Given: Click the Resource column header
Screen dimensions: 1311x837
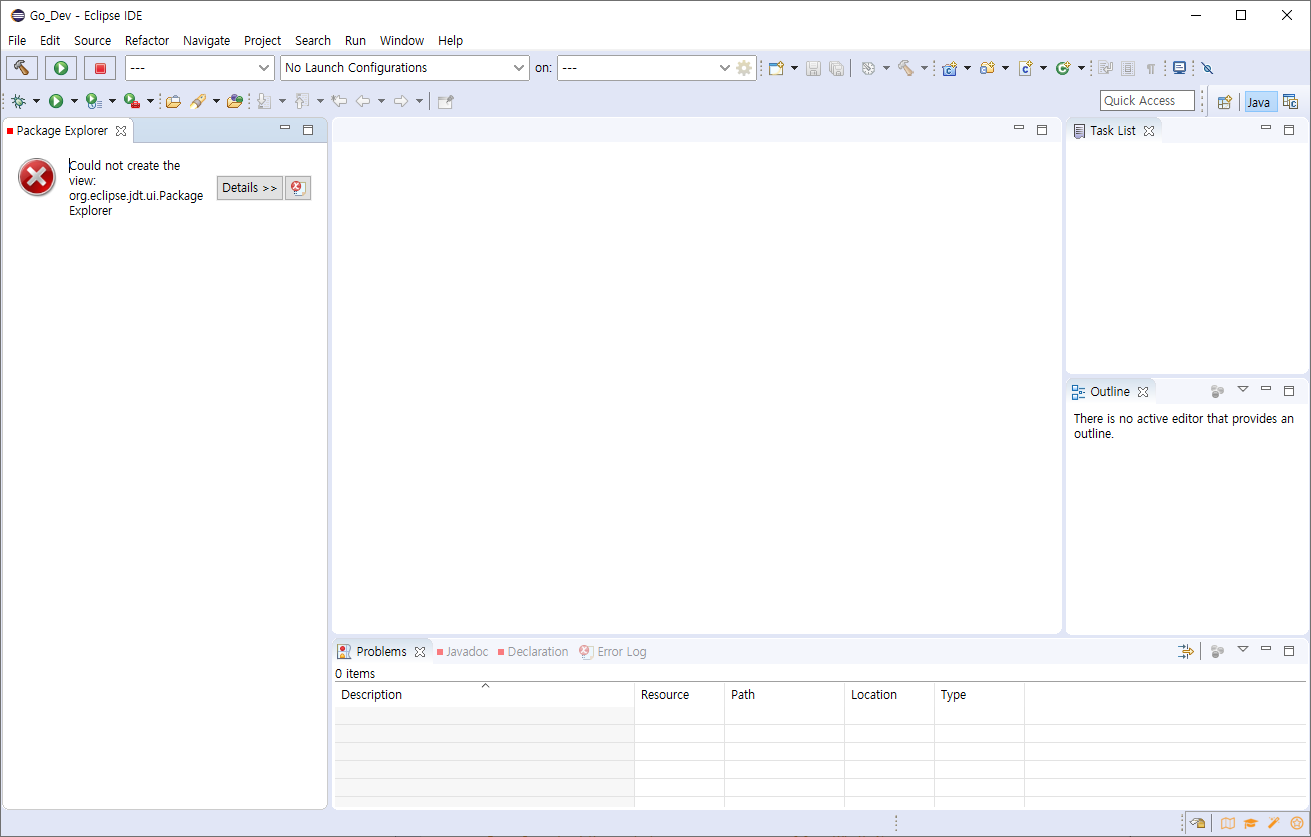Looking at the screenshot, I should pyautogui.click(x=679, y=695).
